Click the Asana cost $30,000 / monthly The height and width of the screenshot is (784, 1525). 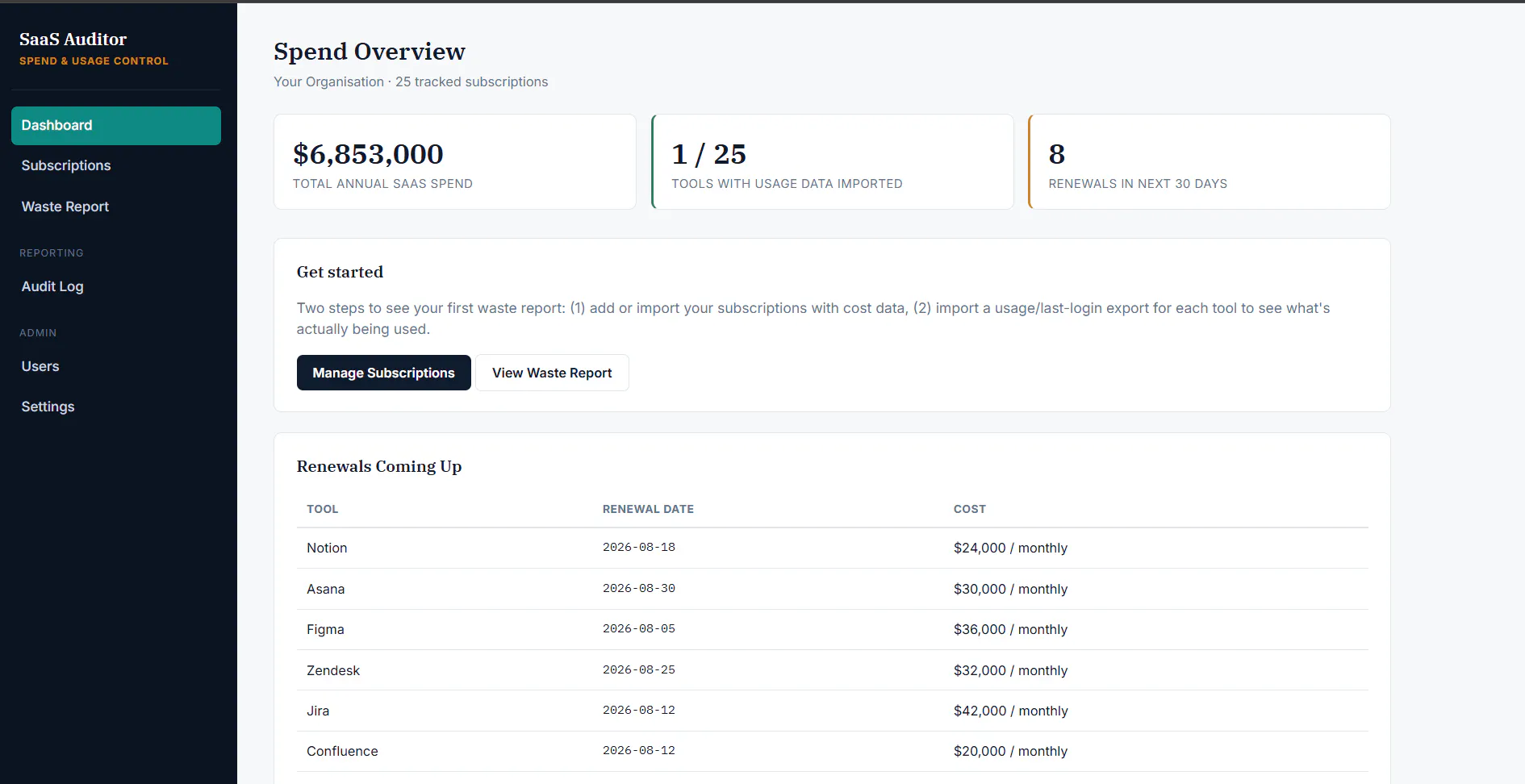pos(1010,589)
